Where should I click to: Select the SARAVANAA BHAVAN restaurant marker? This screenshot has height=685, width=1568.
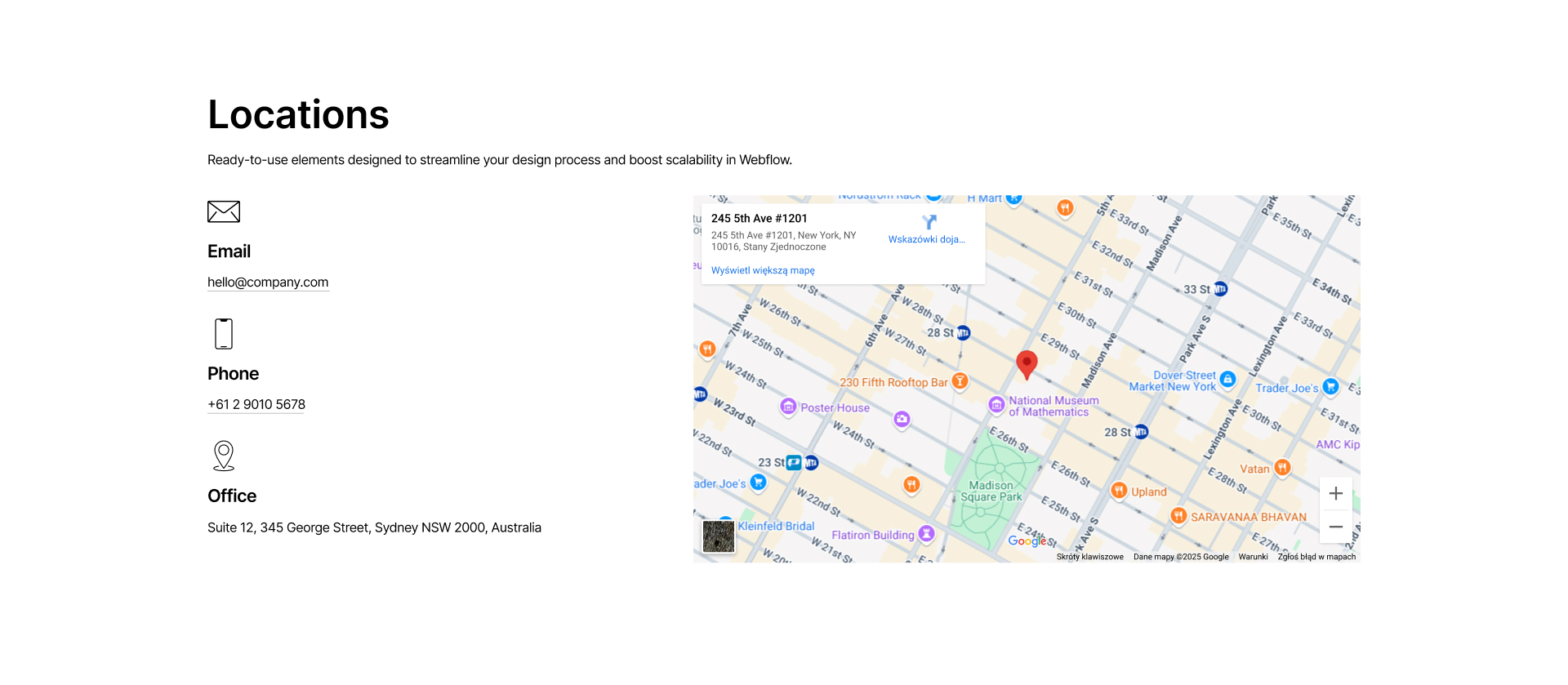click(1178, 516)
